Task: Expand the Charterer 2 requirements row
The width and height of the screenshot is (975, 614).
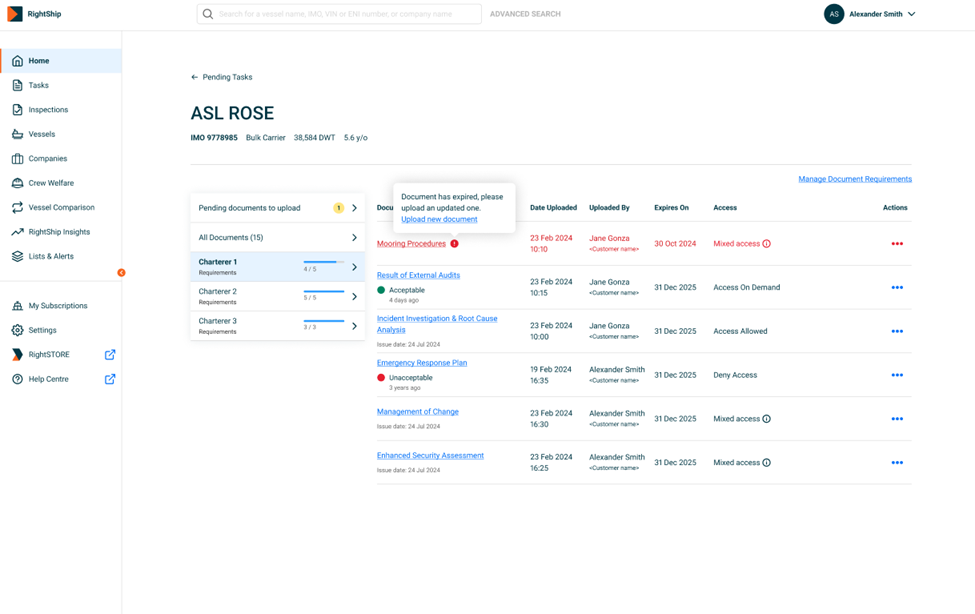Action: [x=277, y=296]
